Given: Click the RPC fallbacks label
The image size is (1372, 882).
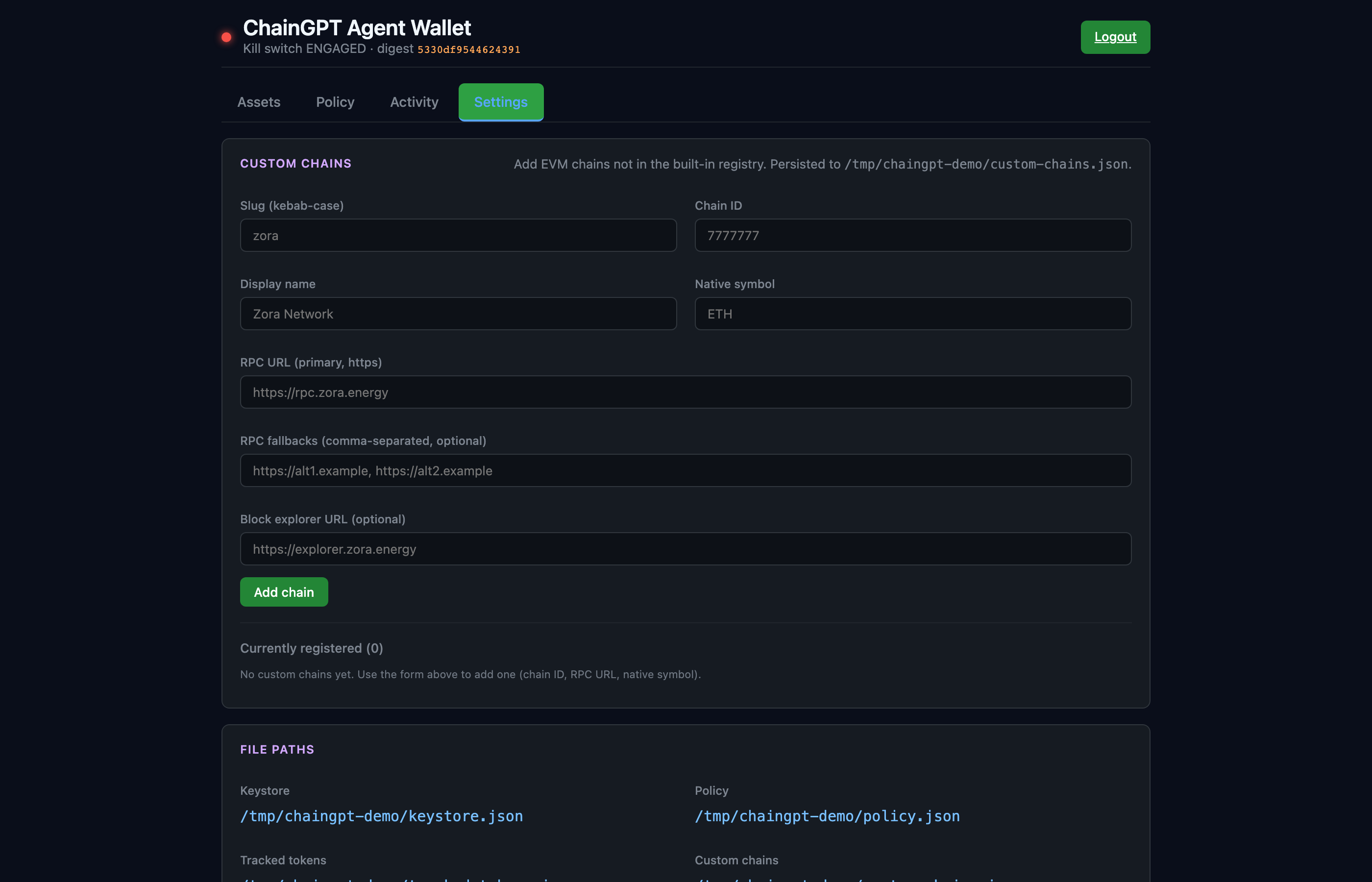Looking at the screenshot, I should [x=363, y=441].
